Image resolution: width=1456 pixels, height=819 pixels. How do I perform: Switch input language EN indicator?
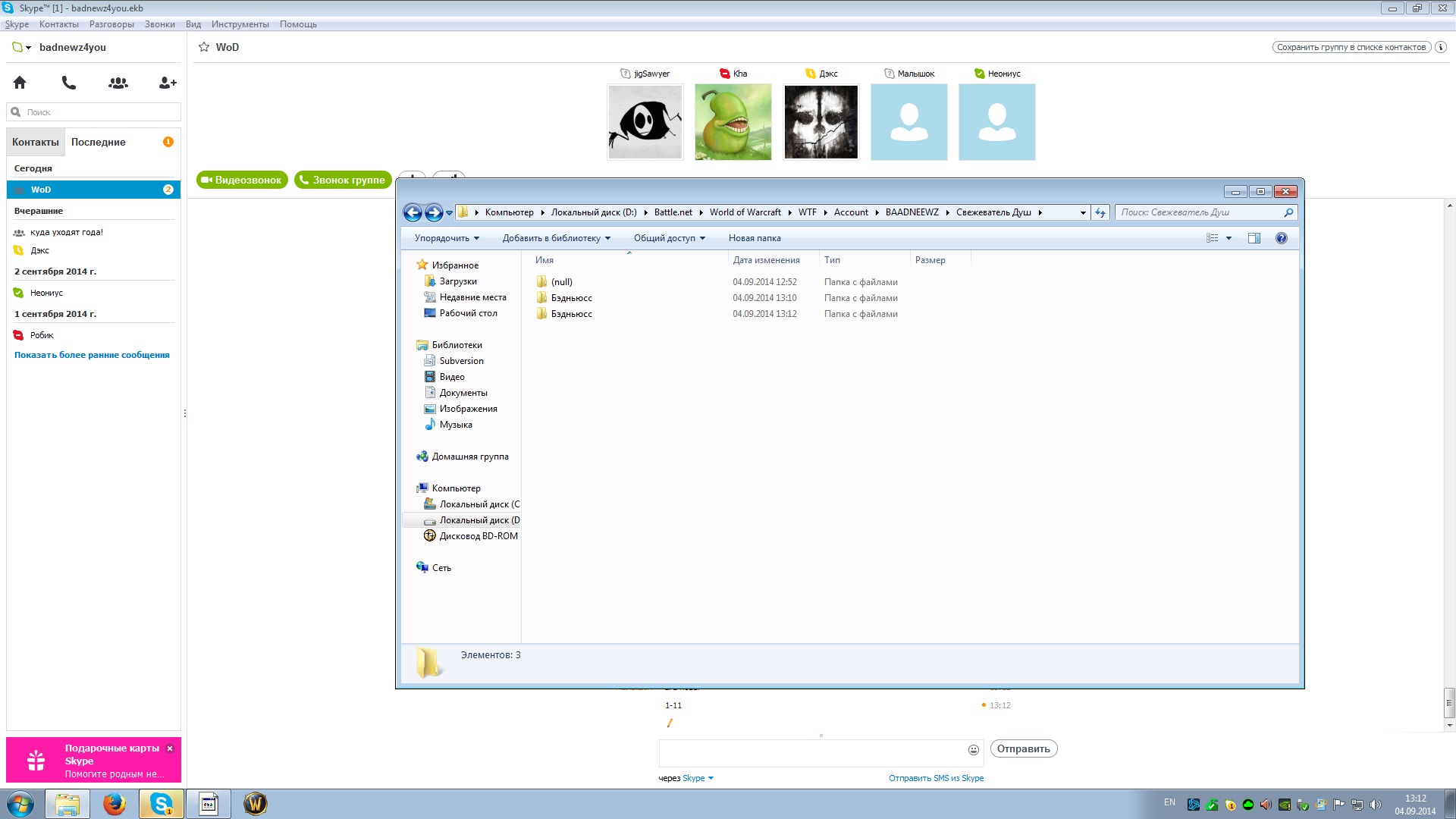[x=1169, y=802]
